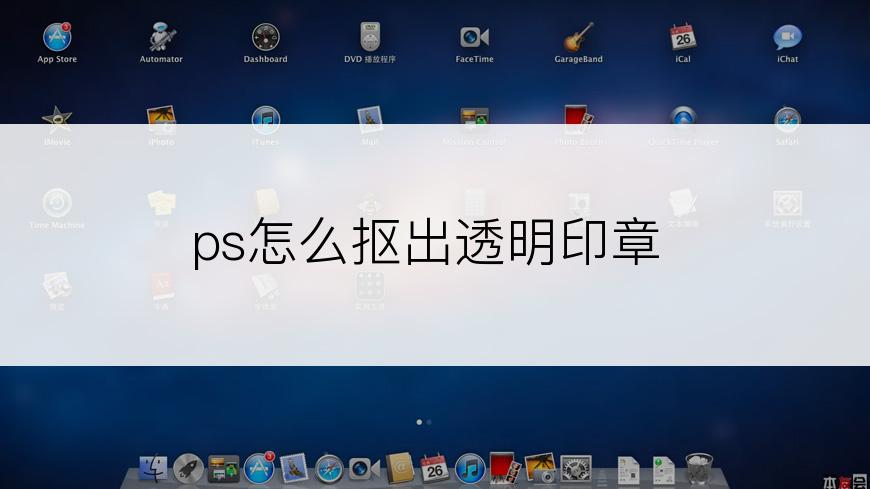Open Mission Control in the Launchpad grid
Screen dimensions: 870x489
pyautogui.click(x=474, y=120)
